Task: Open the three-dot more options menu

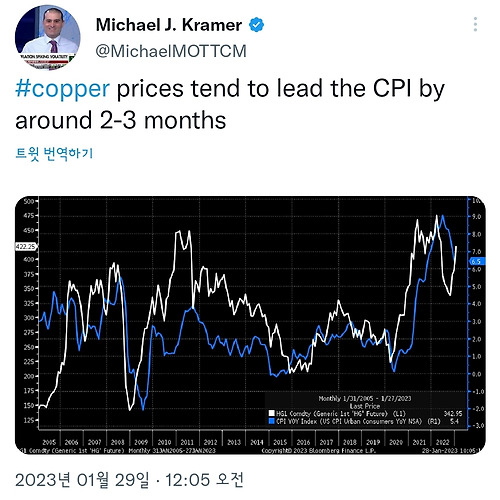Action: pos(475,24)
